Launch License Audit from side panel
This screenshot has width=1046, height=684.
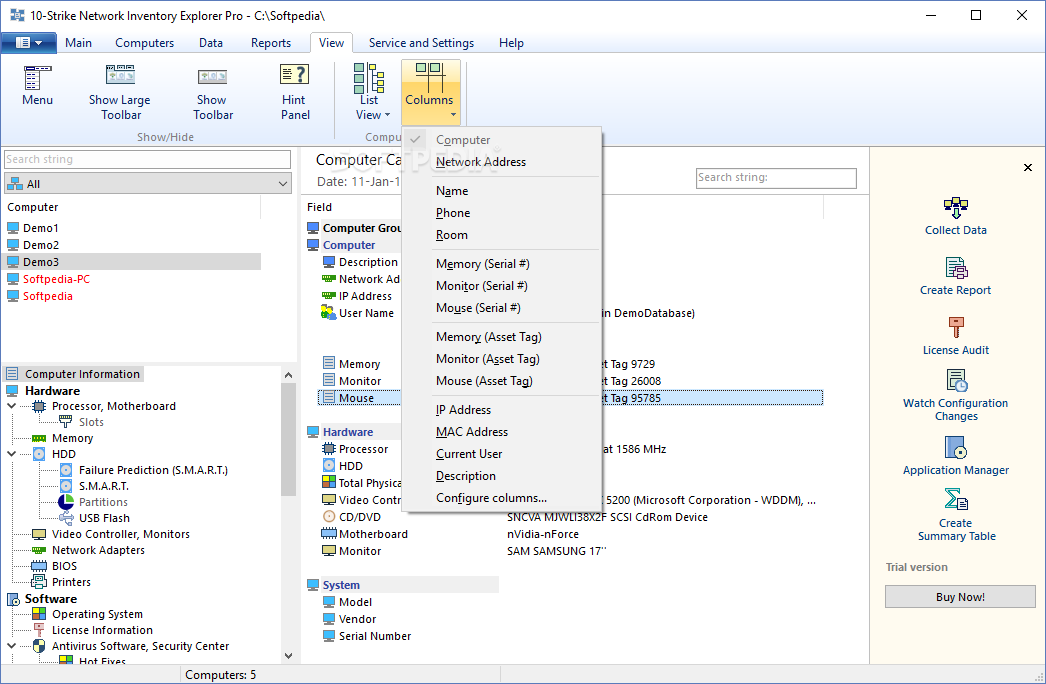click(955, 337)
